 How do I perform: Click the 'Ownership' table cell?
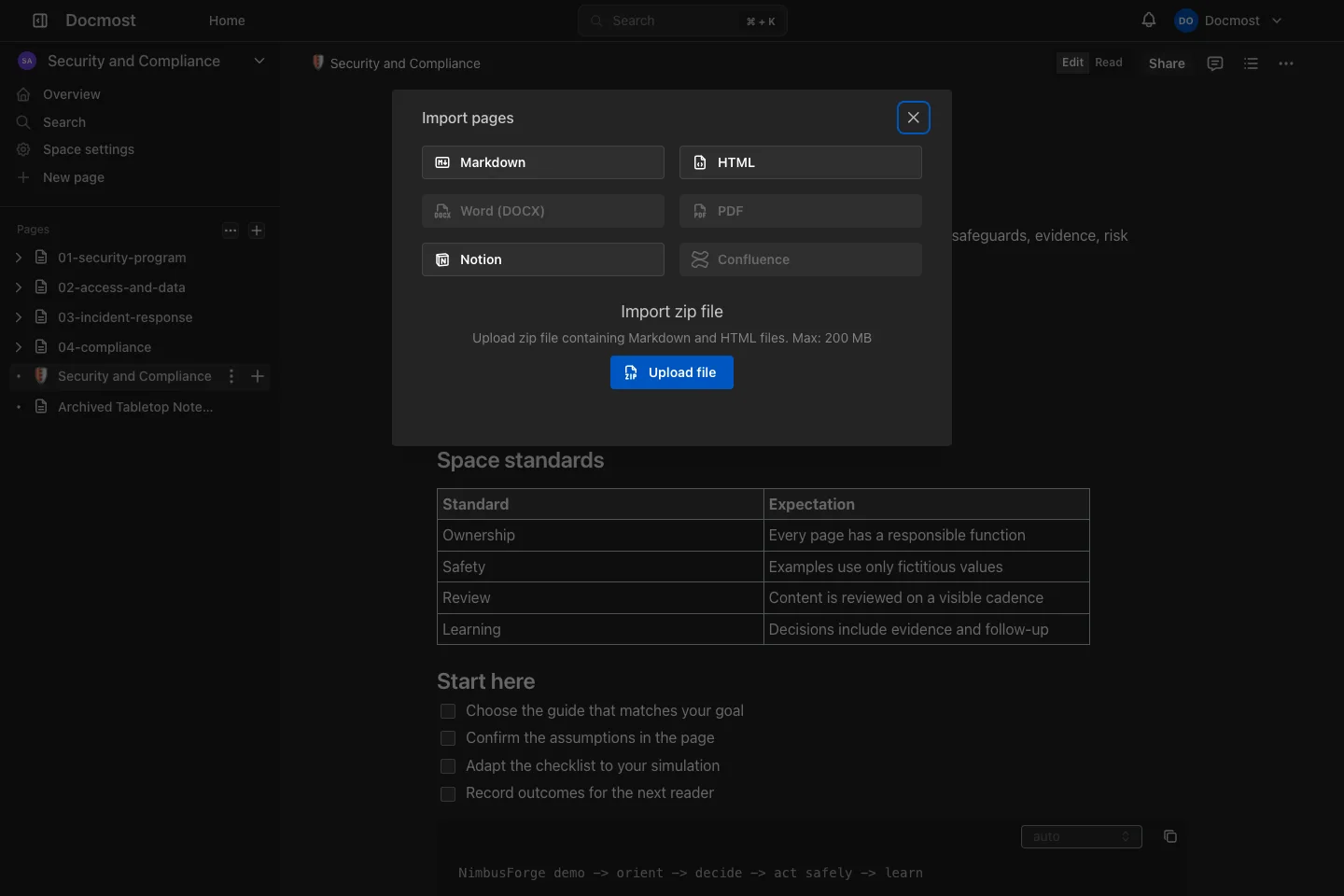[x=600, y=536]
